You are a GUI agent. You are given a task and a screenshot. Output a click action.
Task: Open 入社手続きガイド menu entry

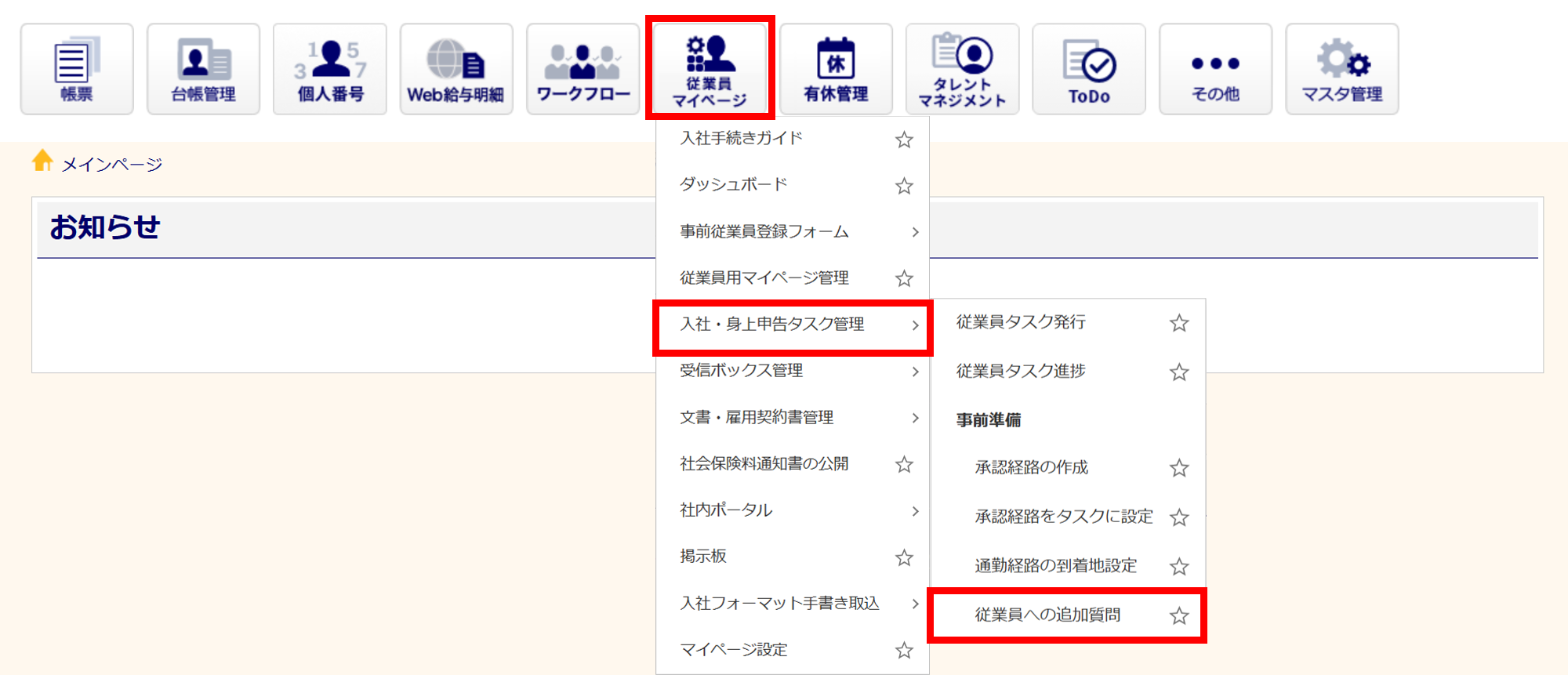pyautogui.click(x=741, y=139)
